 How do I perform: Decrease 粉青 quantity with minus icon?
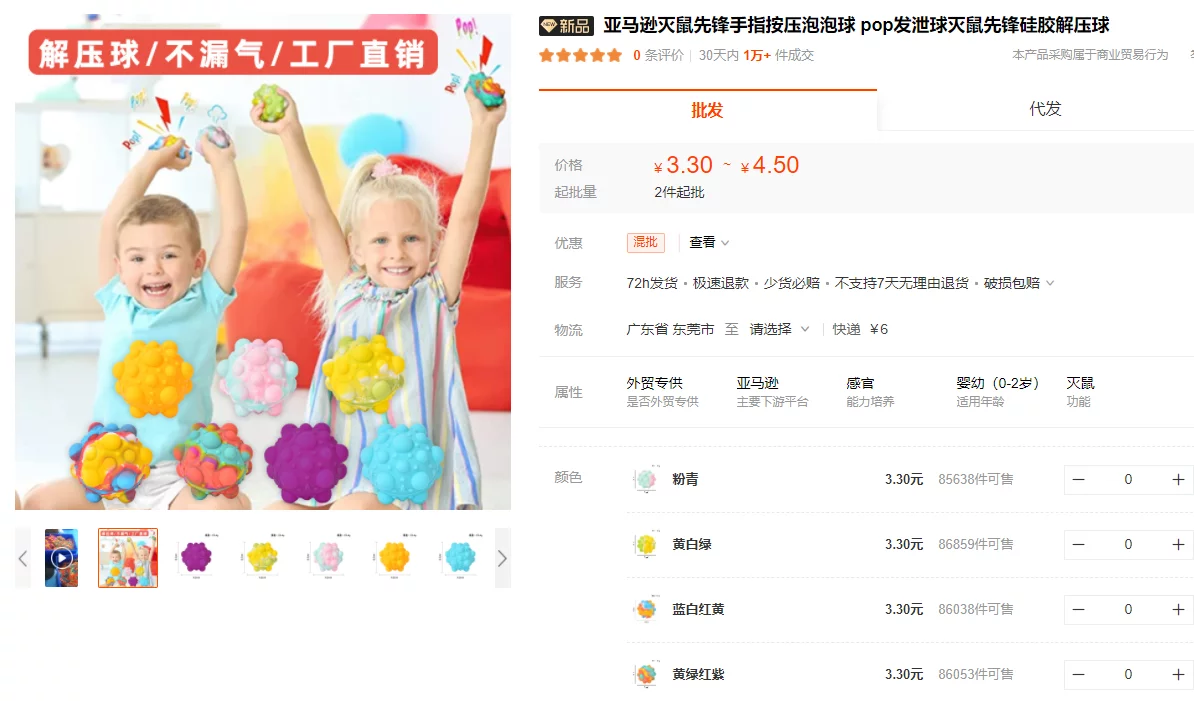[1078, 480]
